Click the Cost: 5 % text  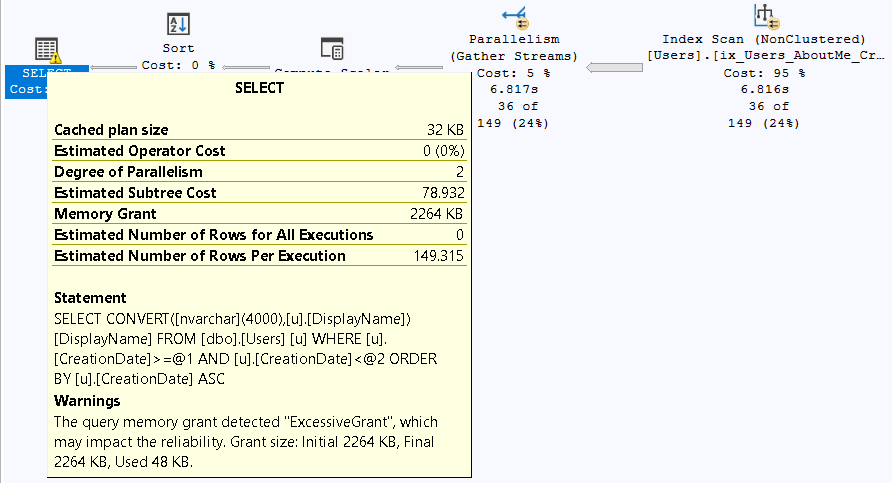pyautogui.click(x=513, y=73)
